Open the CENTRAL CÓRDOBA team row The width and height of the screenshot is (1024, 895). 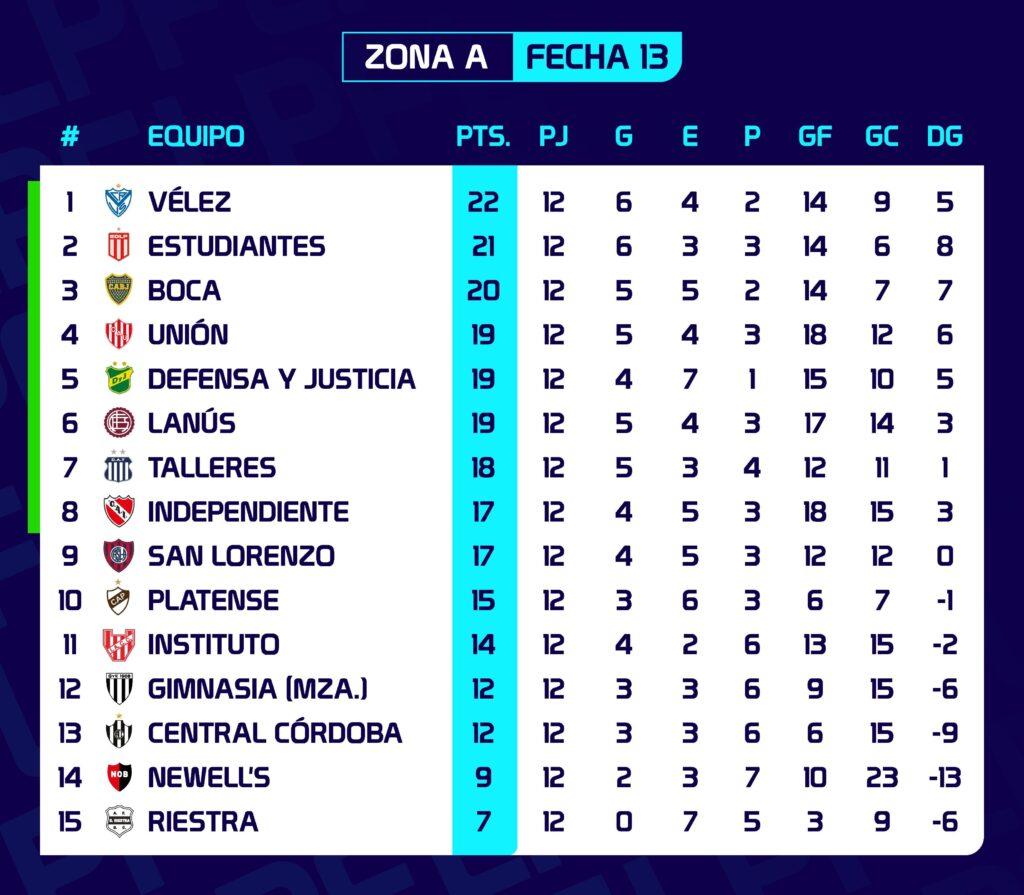(275, 733)
